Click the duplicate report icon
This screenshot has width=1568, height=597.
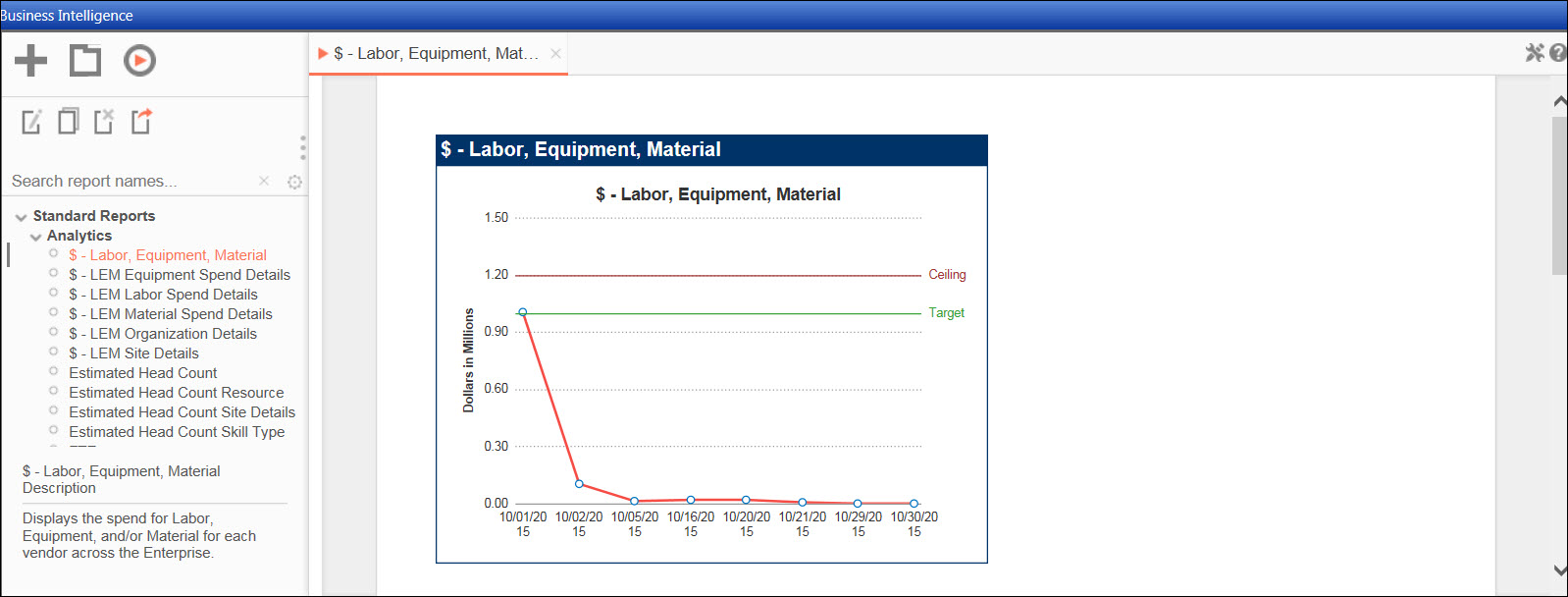[x=69, y=122]
